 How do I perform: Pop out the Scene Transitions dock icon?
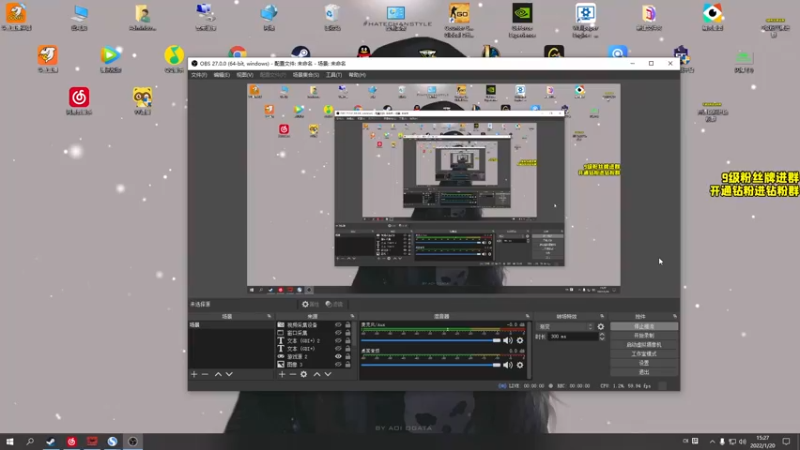pyautogui.click(x=602, y=316)
